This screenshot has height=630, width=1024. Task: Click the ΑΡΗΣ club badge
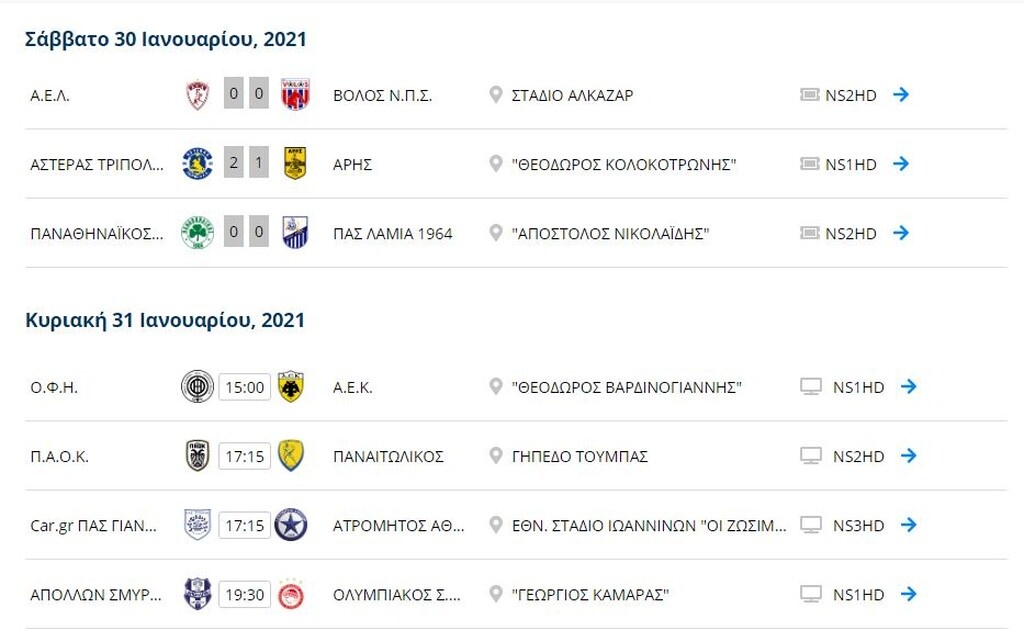[295, 164]
